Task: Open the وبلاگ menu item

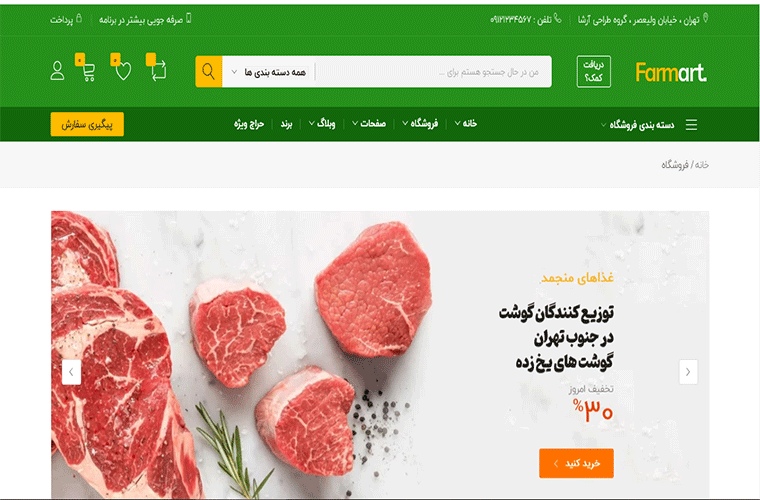Action: click(x=322, y=124)
